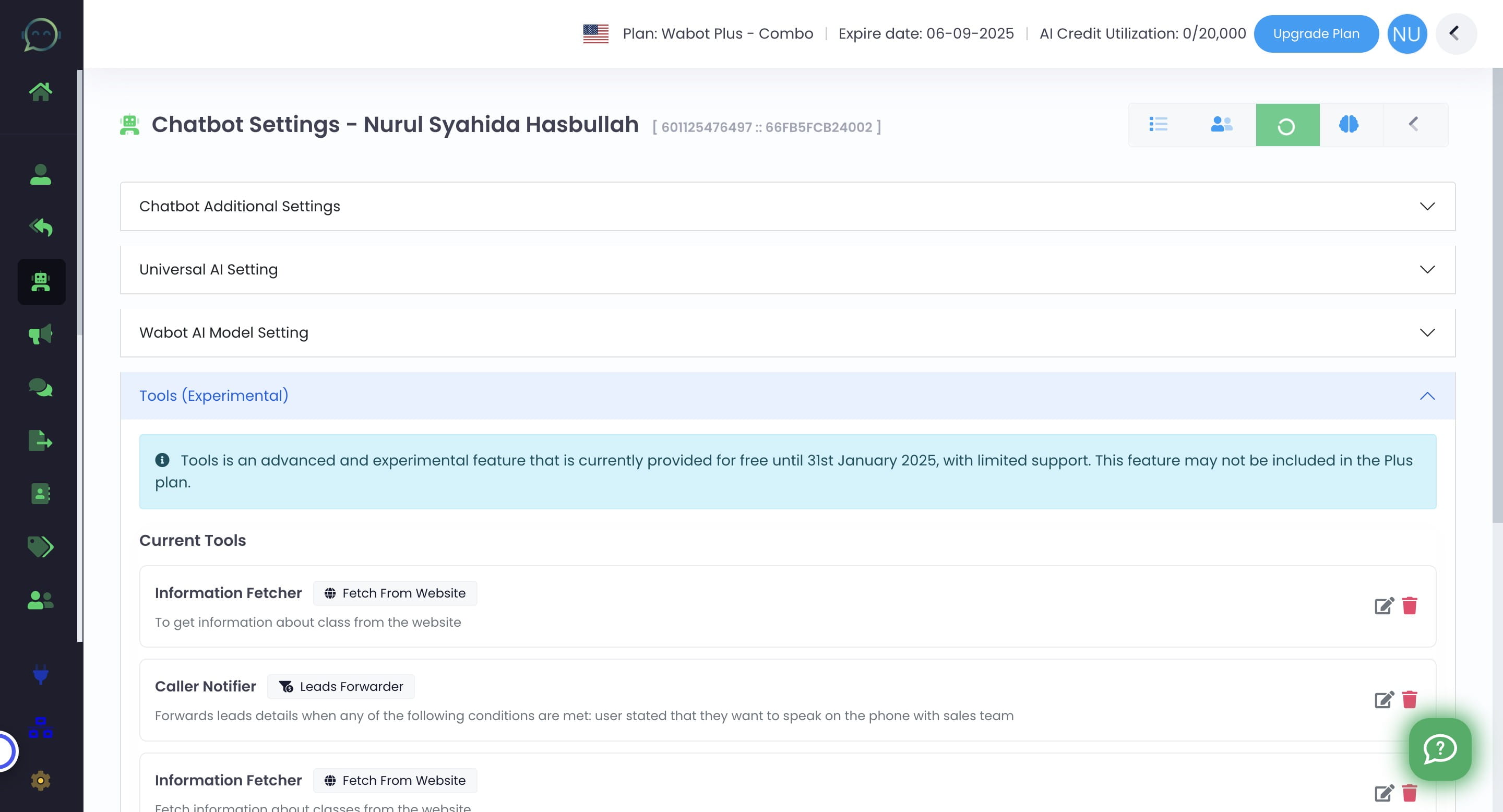Expand the Universal AI Setting section
This screenshot has width=1503, height=812.
coord(1428,269)
